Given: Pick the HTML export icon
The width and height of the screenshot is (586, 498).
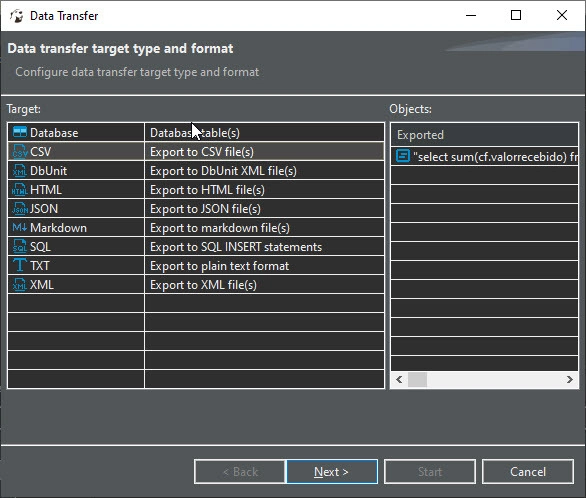Looking at the screenshot, I should 19,189.
